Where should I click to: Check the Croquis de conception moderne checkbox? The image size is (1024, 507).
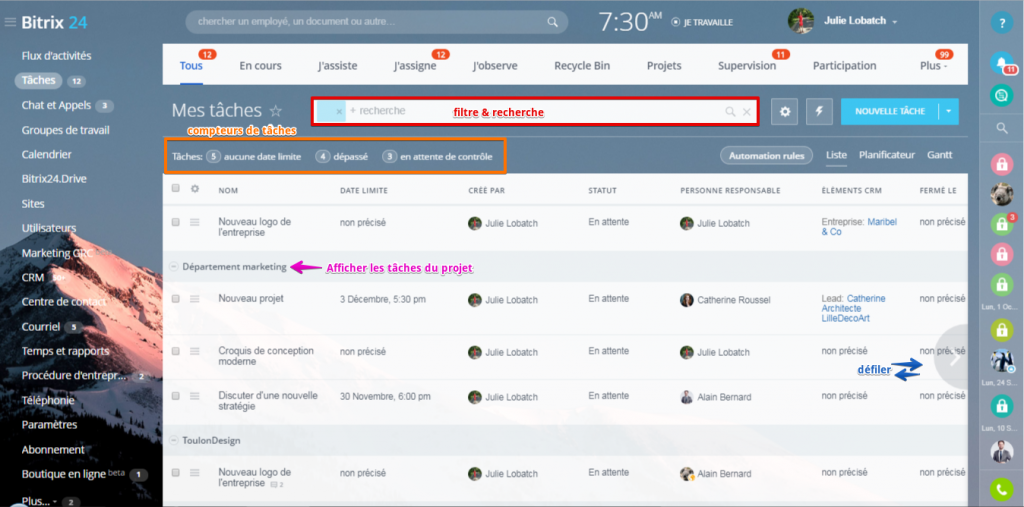tap(175, 351)
